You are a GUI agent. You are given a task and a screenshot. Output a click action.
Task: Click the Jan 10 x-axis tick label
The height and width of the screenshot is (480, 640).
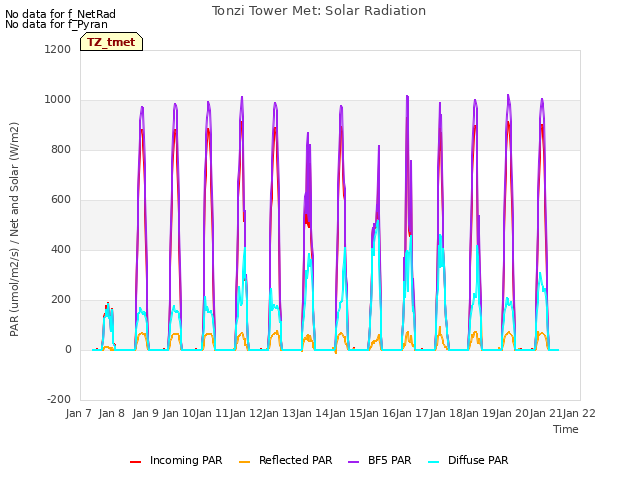pos(179,413)
